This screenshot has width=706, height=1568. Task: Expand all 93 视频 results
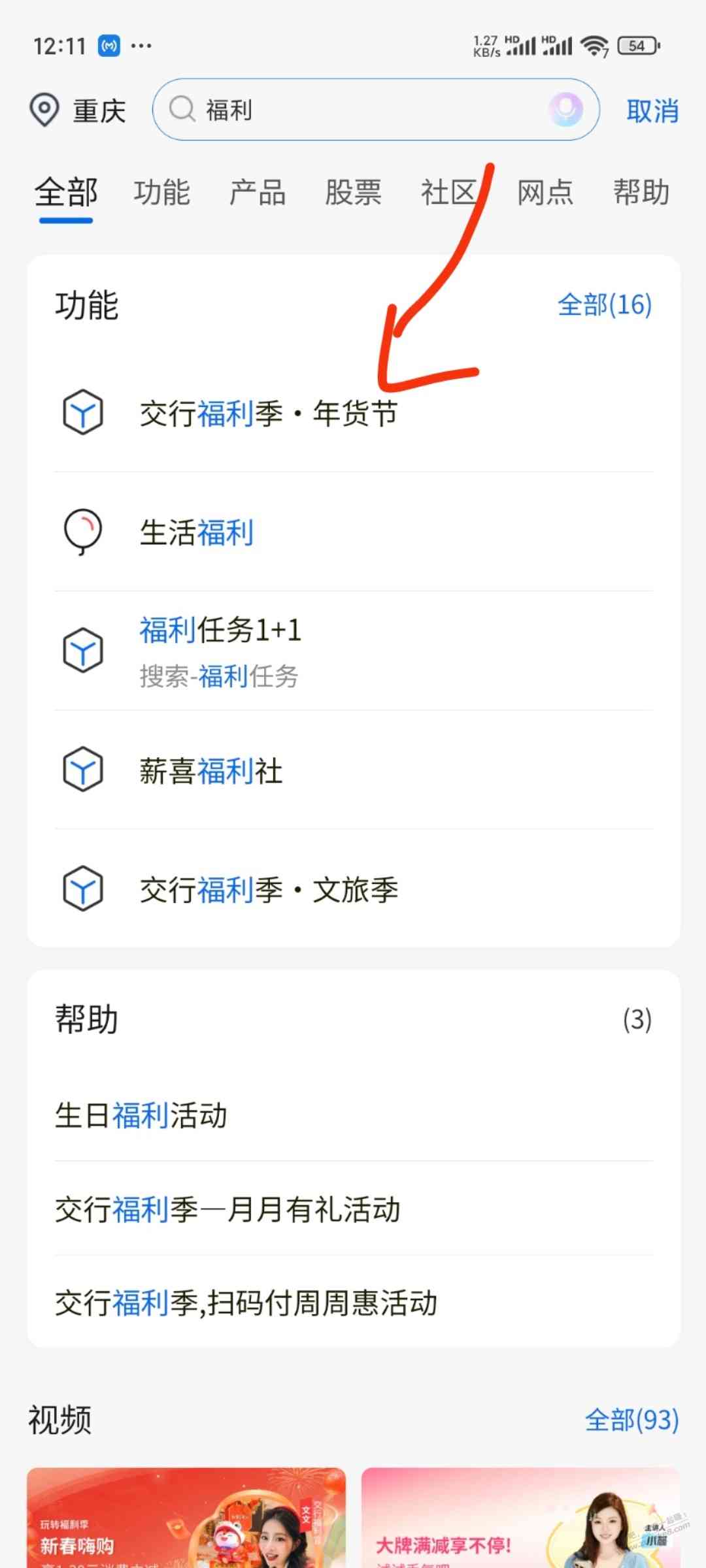[x=631, y=1420]
